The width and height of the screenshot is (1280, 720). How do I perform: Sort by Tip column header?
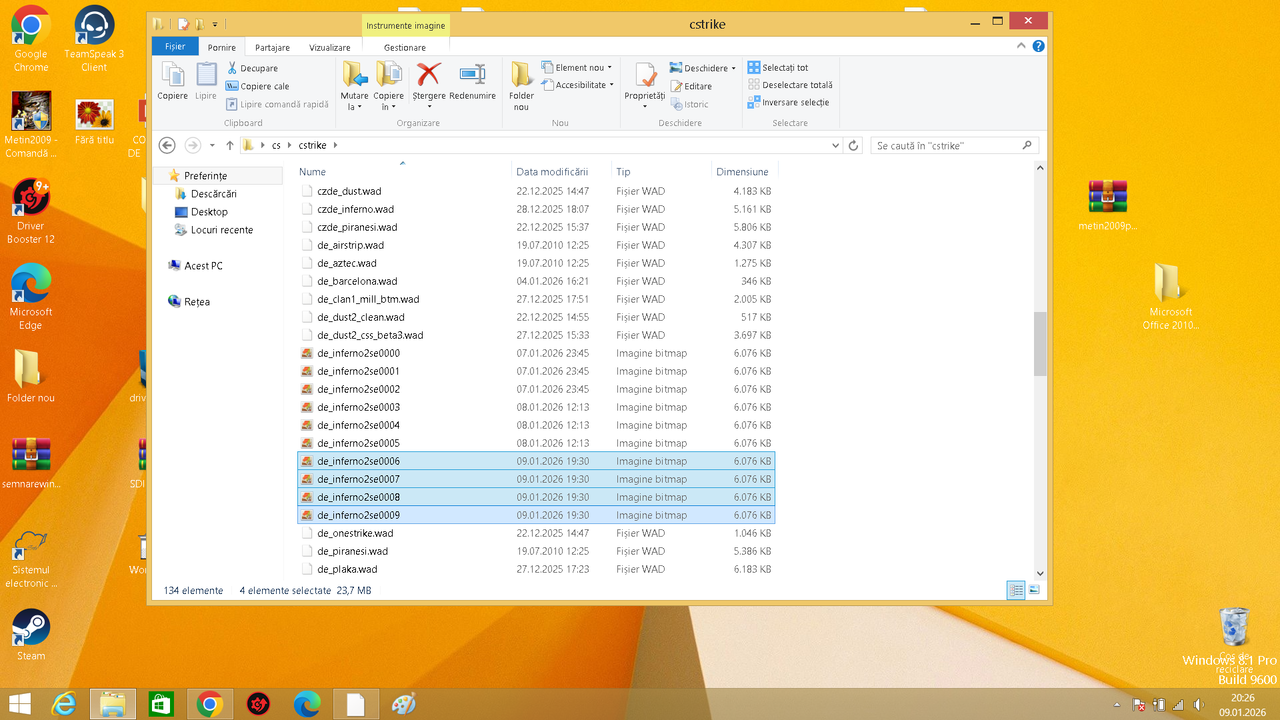(661, 172)
